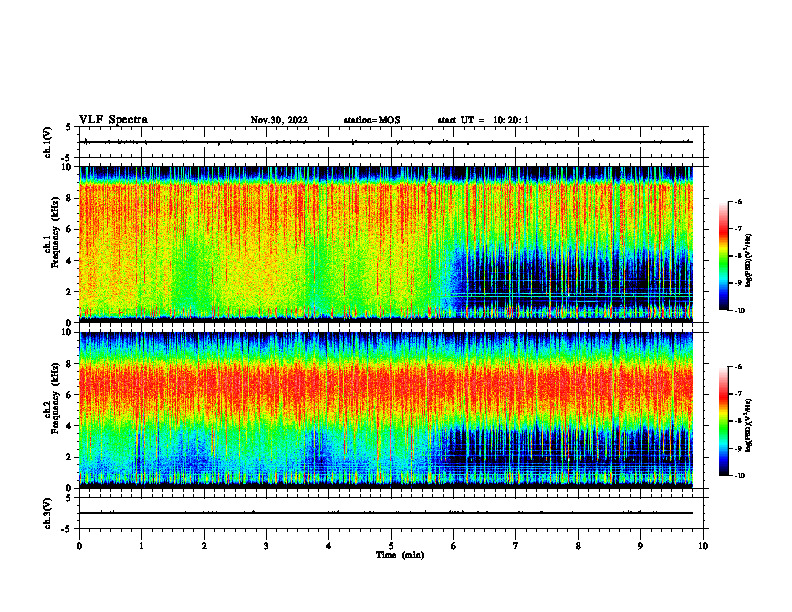This screenshot has height=612, width=792.
Task: Click the ch.2 spectrogram color scale bar
Action: click(x=723, y=421)
